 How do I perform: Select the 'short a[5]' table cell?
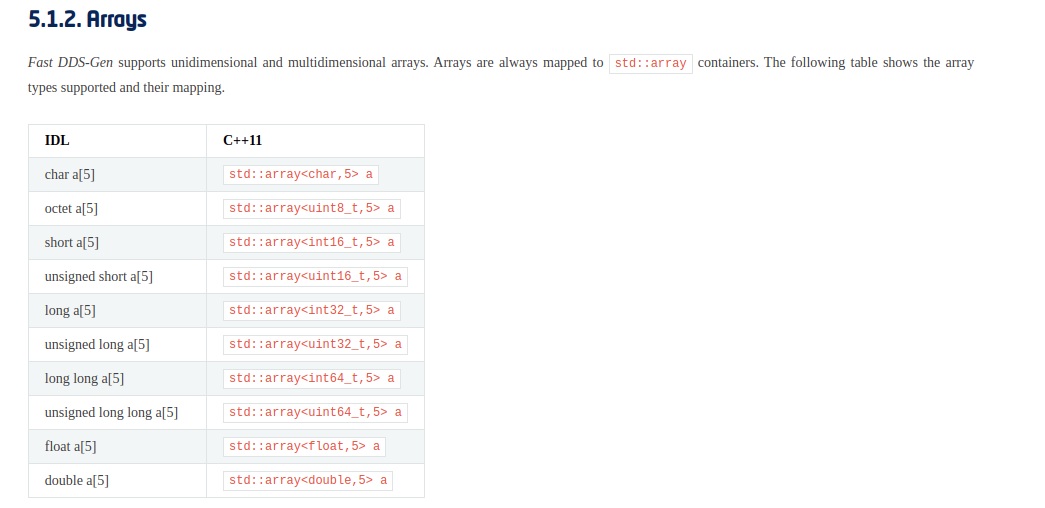(117, 243)
